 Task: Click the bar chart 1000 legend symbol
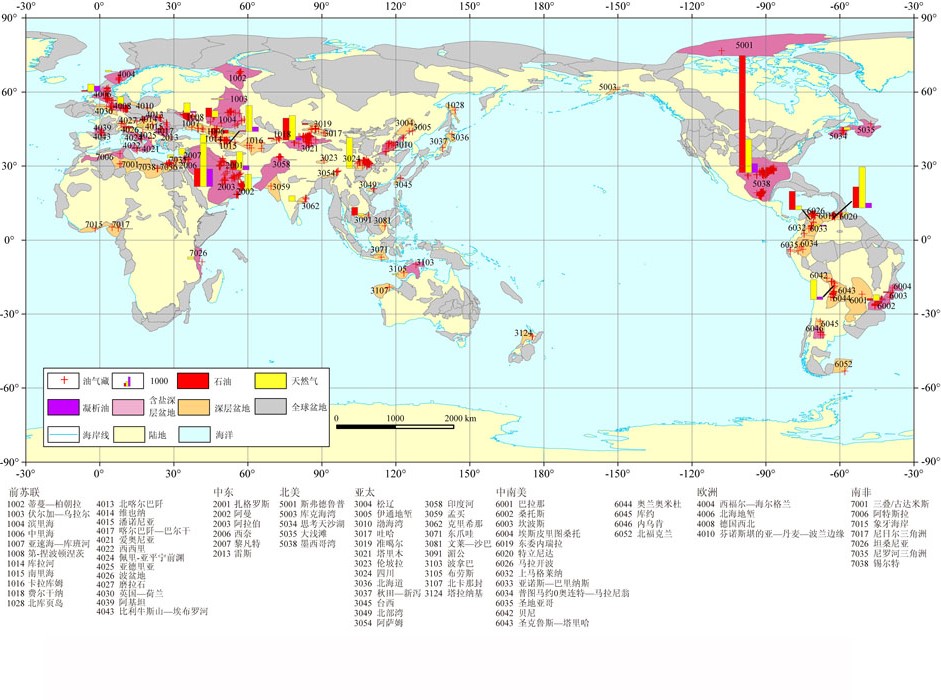[x=127, y=380]
